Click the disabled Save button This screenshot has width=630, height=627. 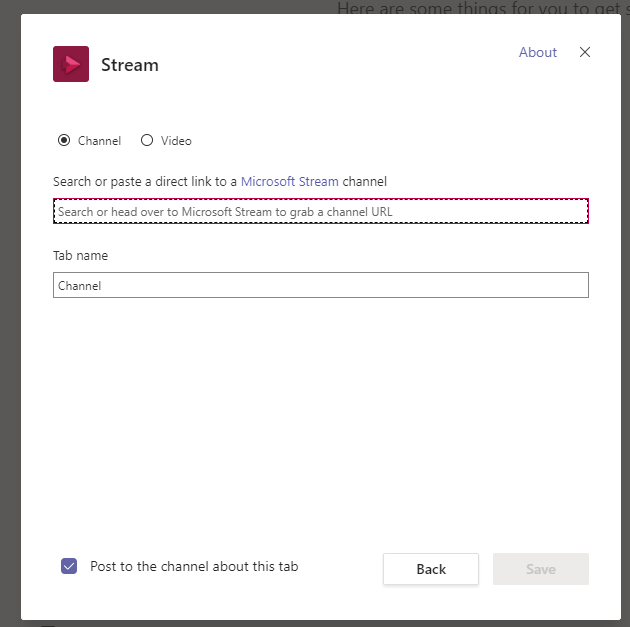pos(541,569)
